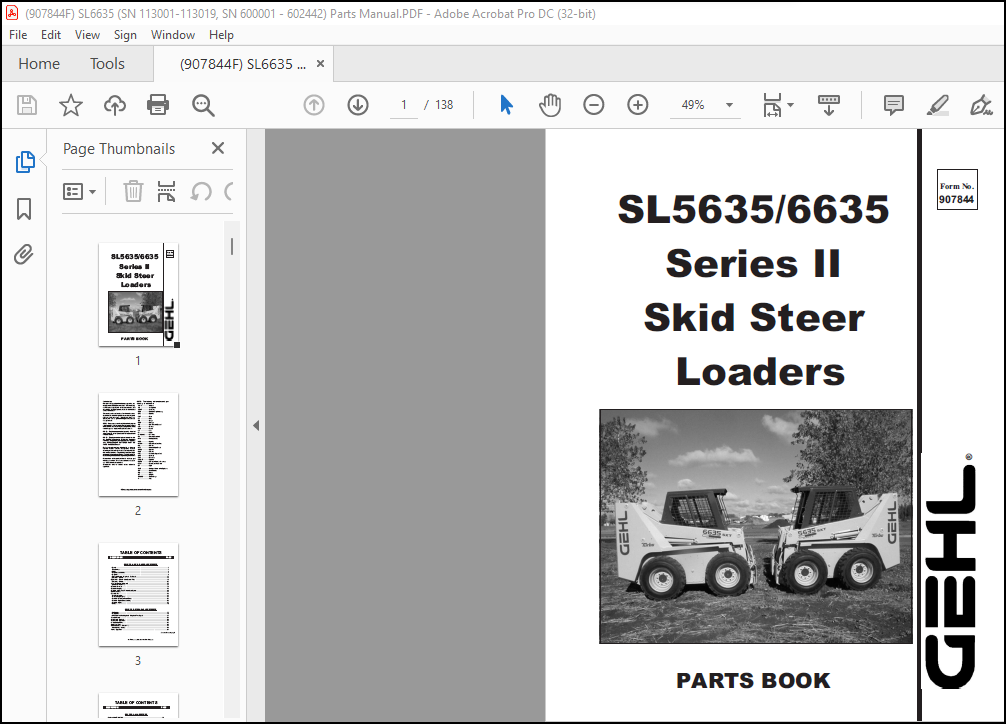The image size is (1006, 724).
Task: Switch to the Tools tab
Action: click(107, 64)
